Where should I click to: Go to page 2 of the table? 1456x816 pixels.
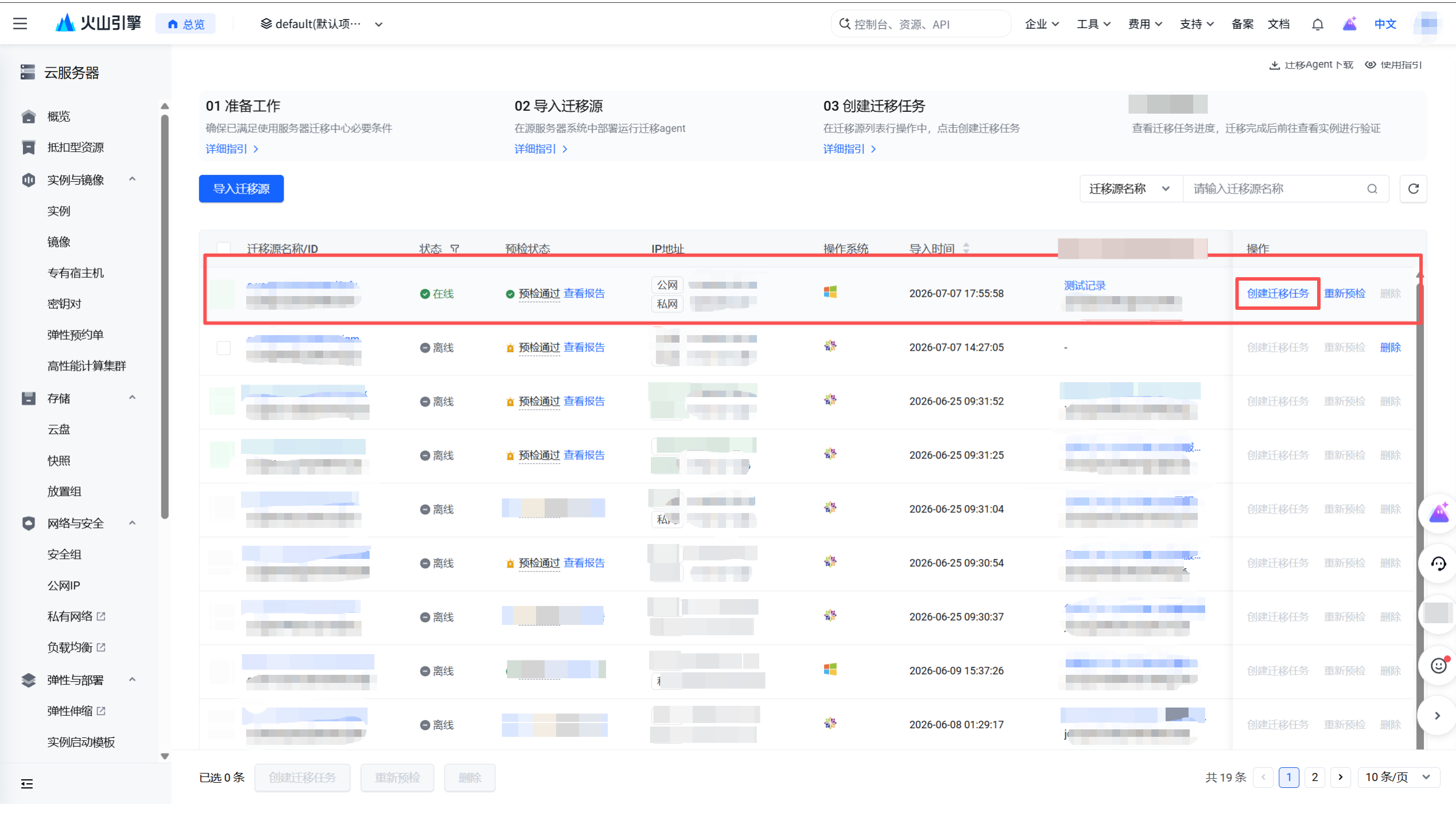[1315, 778]
